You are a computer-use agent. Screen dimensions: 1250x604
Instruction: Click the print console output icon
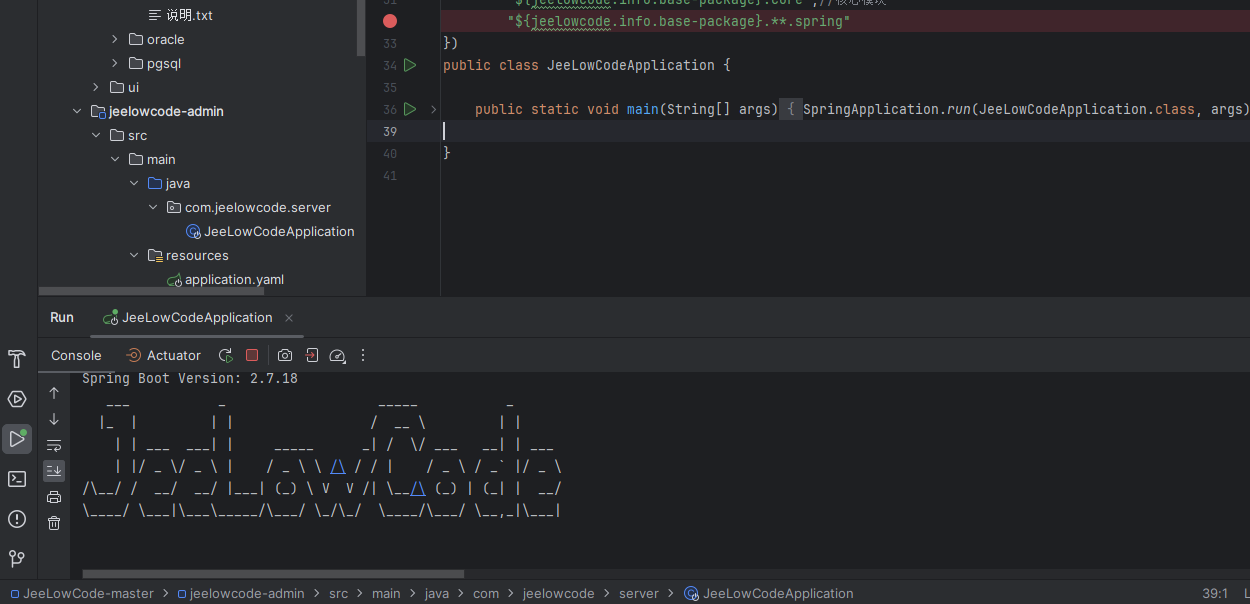point(54,497)
